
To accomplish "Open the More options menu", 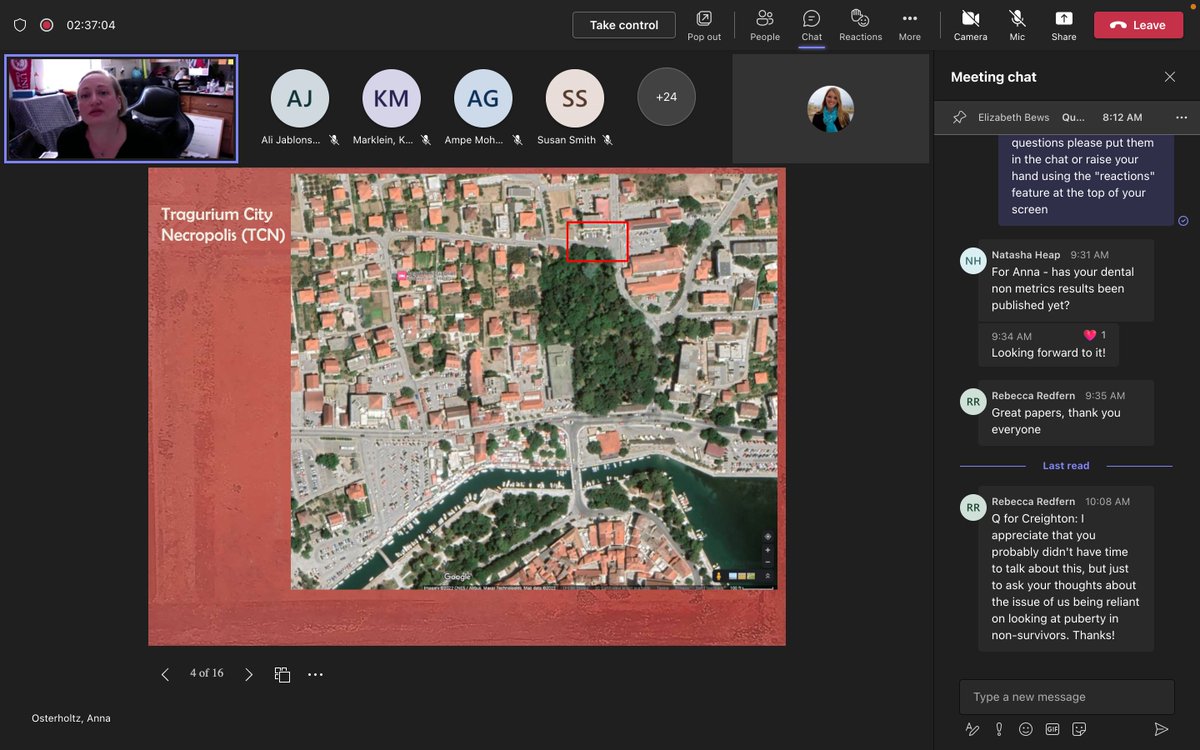I will click(x=909, y=19).
